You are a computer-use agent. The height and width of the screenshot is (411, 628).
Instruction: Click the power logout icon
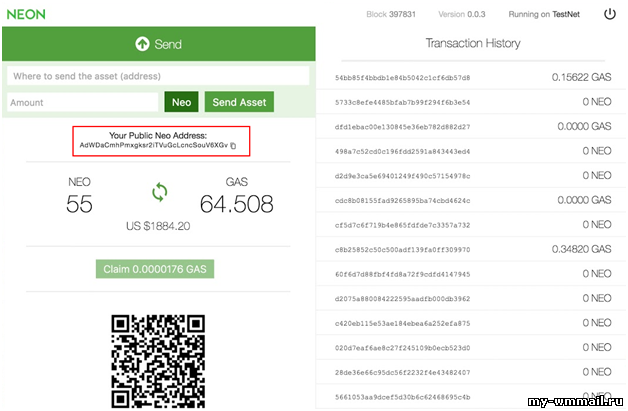[x=610, y=14]
